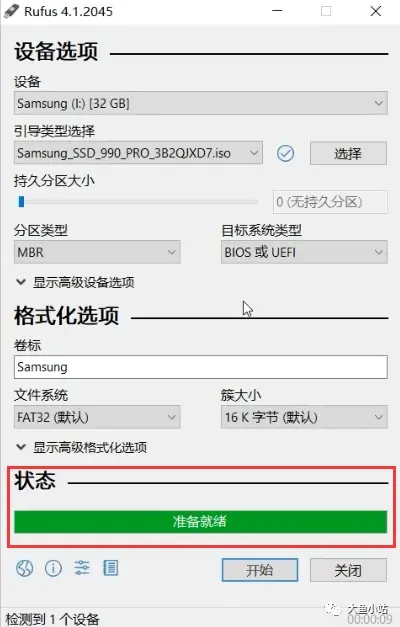Show the log window icon
The width and height of the screenshot is (400, 627).
tap(111, 568)
